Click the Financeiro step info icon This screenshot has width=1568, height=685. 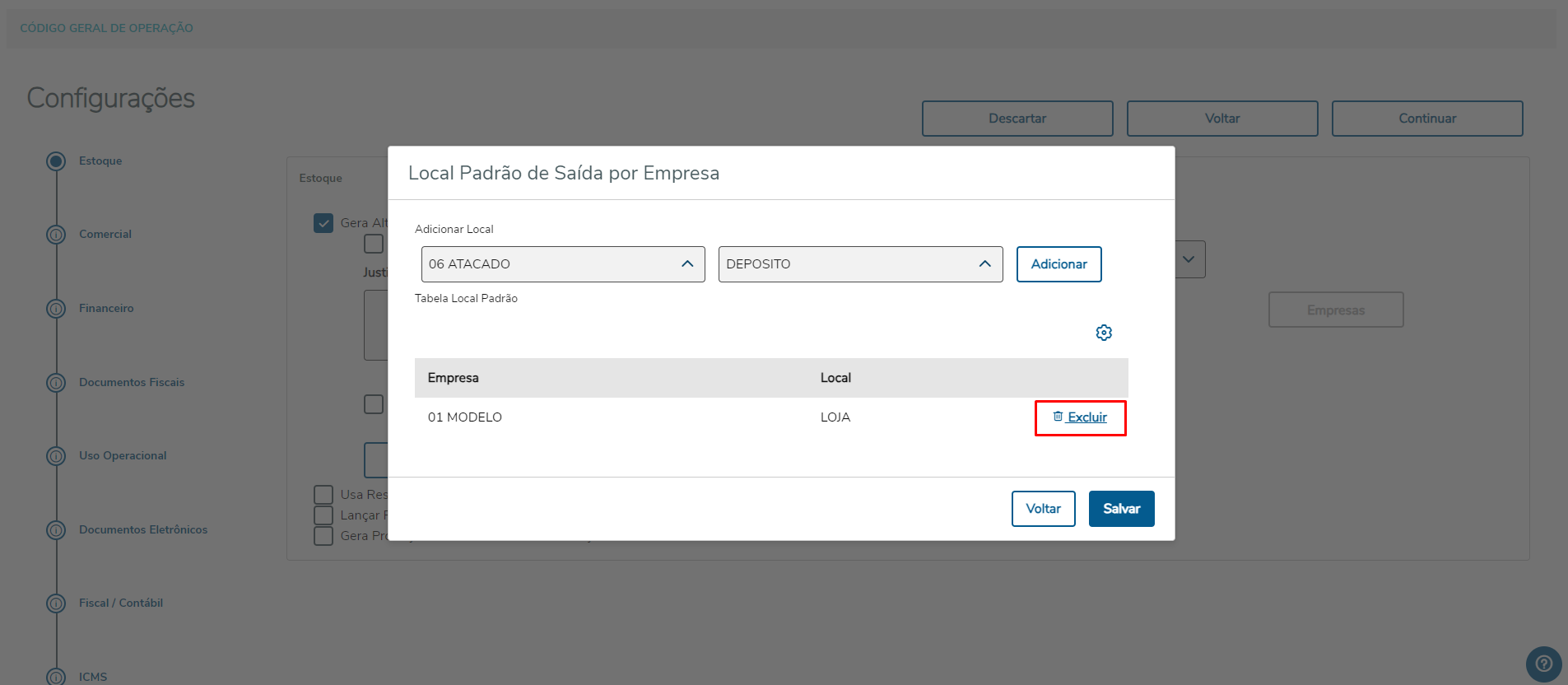[56, 309]
